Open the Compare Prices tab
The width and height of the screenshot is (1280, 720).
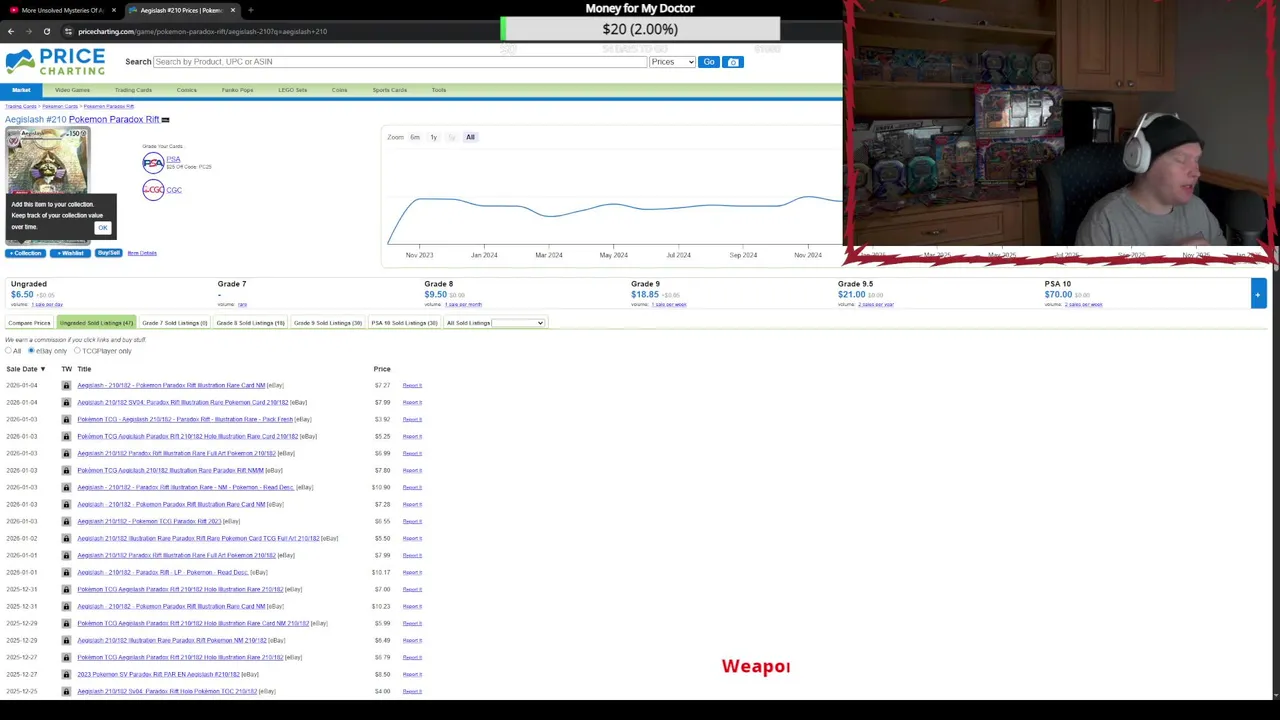[x=29, y=323]
